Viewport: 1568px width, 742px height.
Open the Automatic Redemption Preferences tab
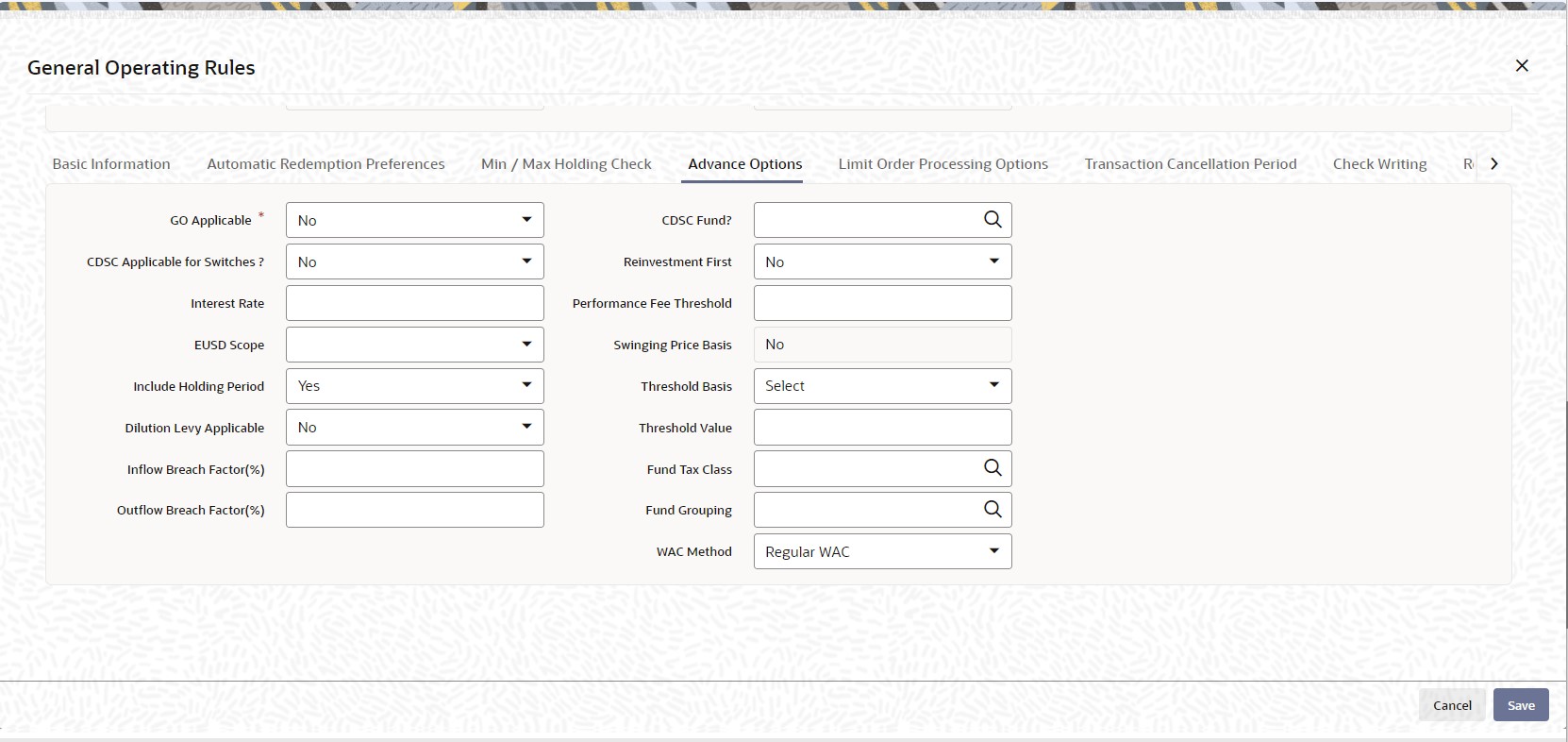(325, 163)
